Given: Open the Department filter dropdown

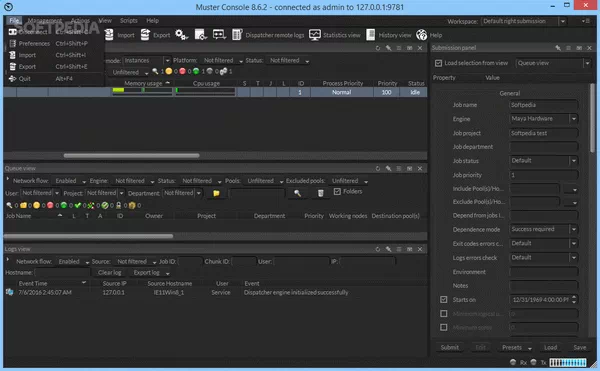Looking at the screenshot, I should [x=182, y=193].
